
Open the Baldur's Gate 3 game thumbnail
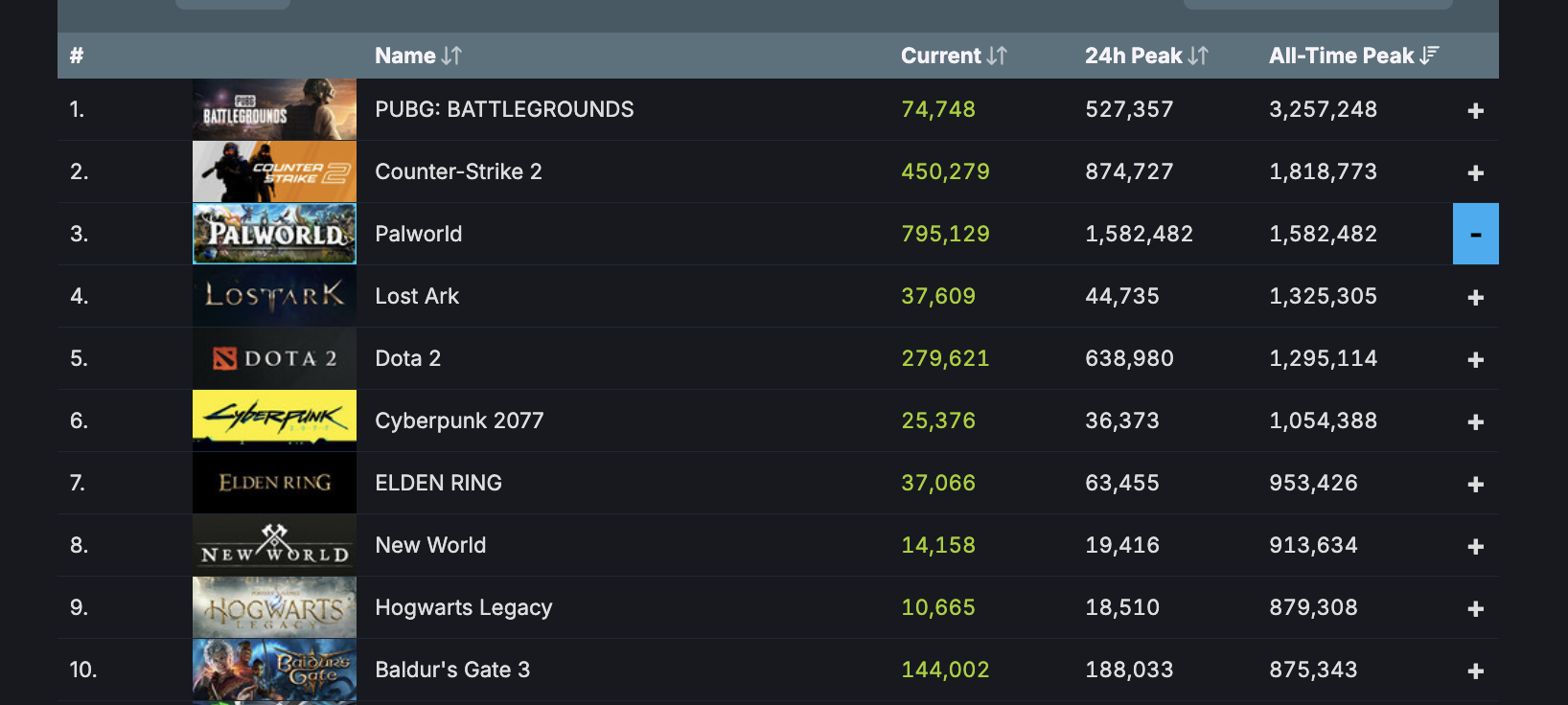274,670
